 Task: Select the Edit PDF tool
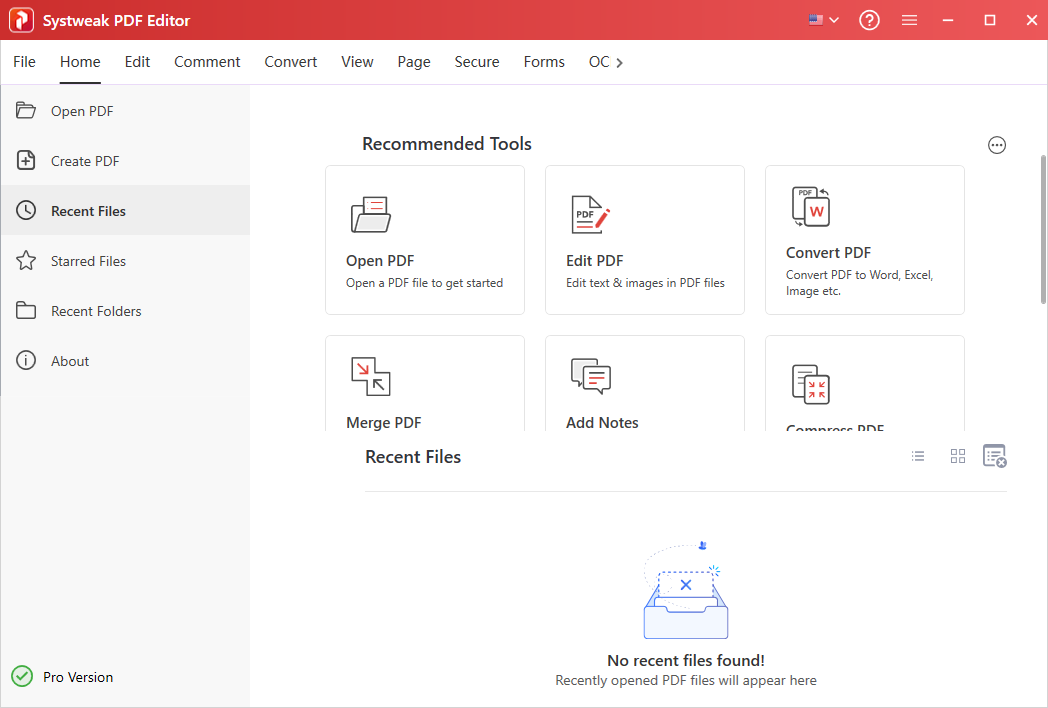pos(644,240)
